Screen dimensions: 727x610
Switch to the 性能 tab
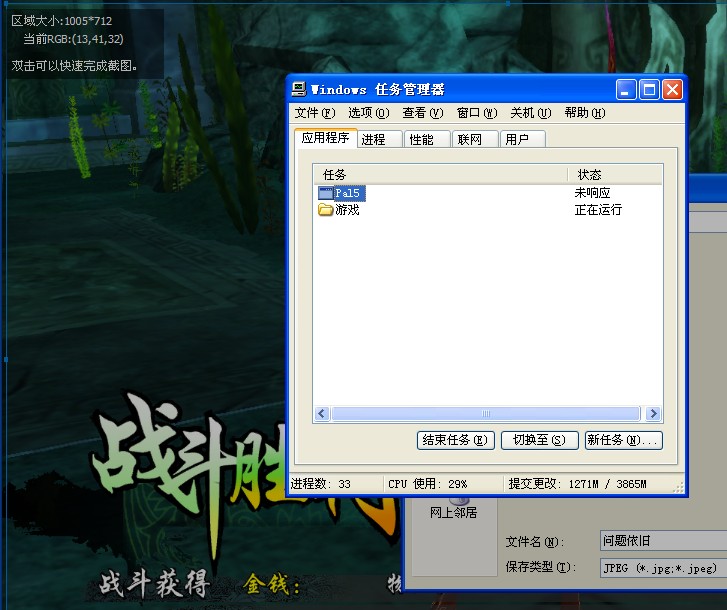(427, 139)
